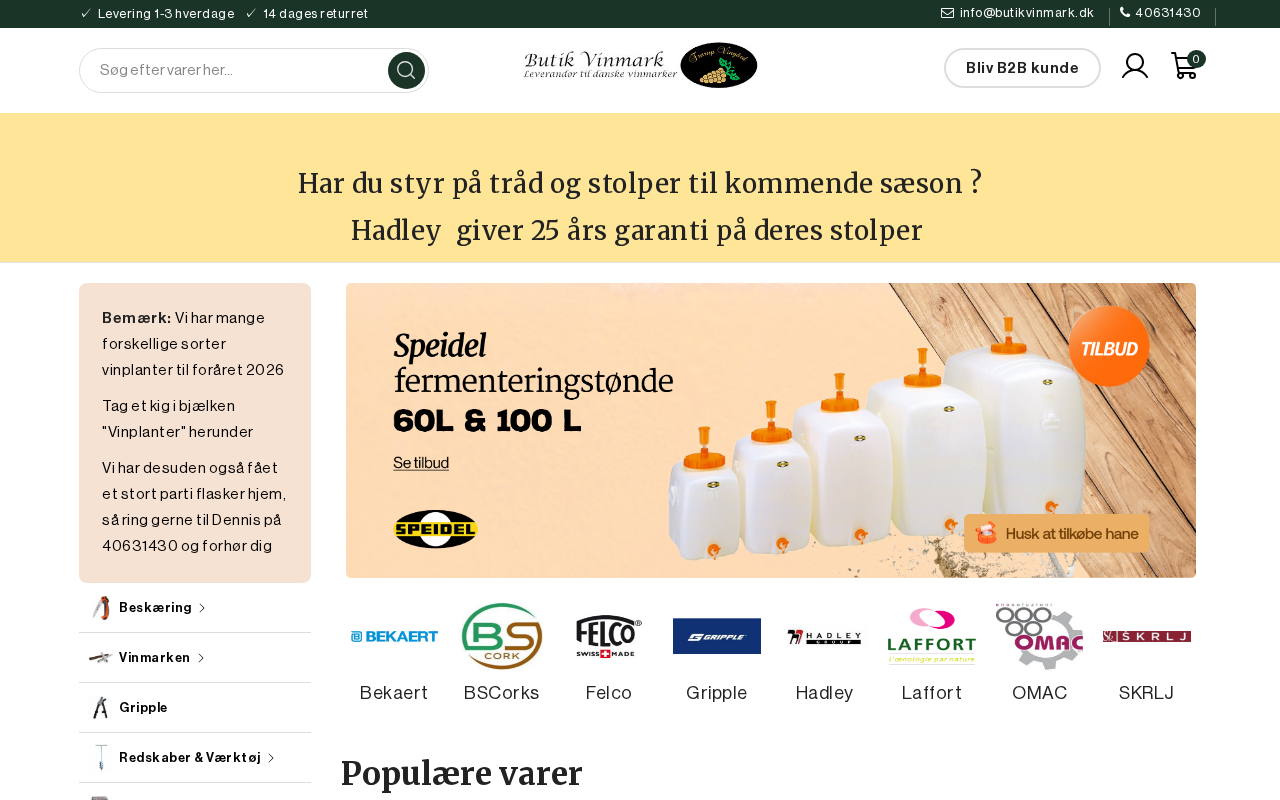Expand the Redskaber & Værktøj chevron
Image resolution: width=1280 pixels, height=800 pixels.
click(271, 758)
